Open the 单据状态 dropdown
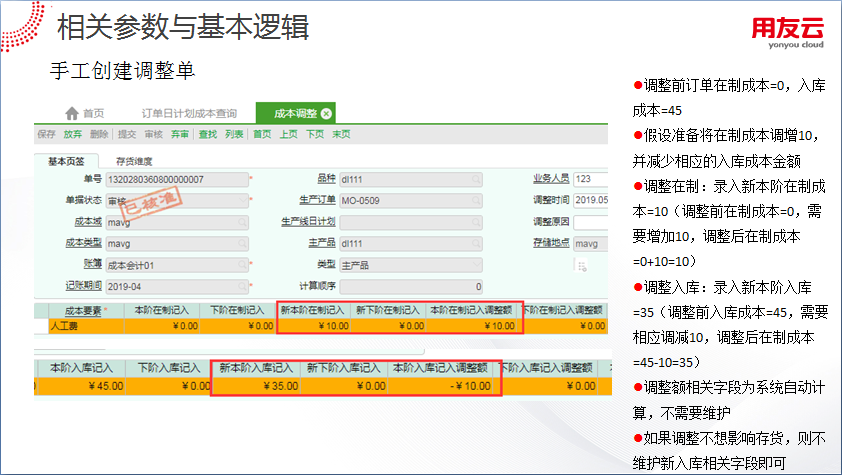842x475 pixels. point(243,200)
